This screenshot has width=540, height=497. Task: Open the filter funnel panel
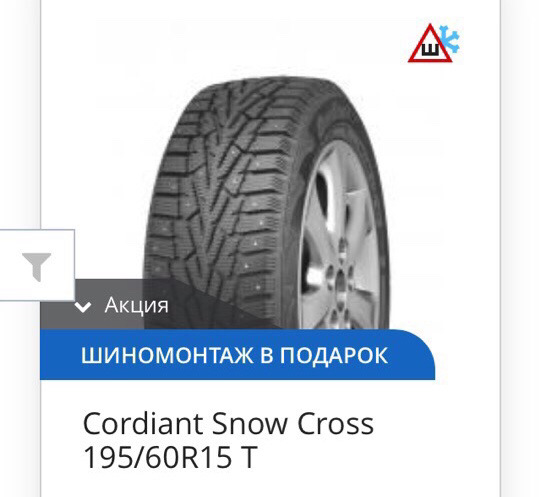(37, 265)
